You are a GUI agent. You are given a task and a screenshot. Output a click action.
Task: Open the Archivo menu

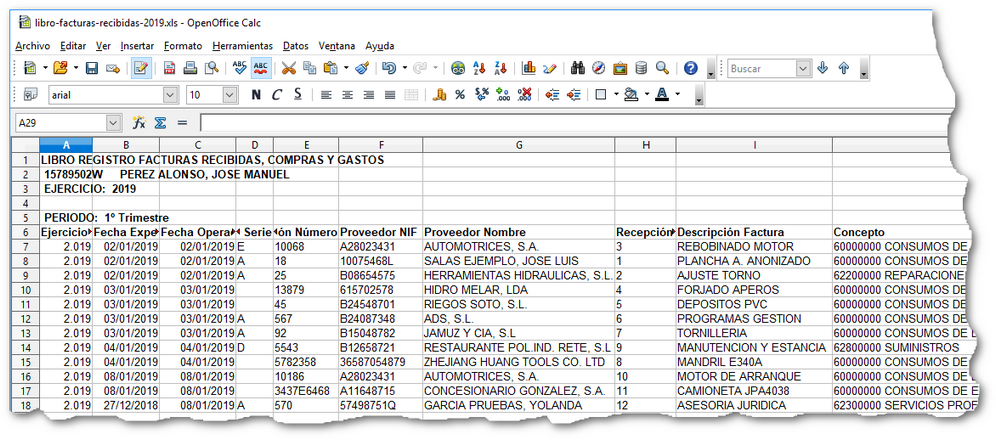point(32,46)
